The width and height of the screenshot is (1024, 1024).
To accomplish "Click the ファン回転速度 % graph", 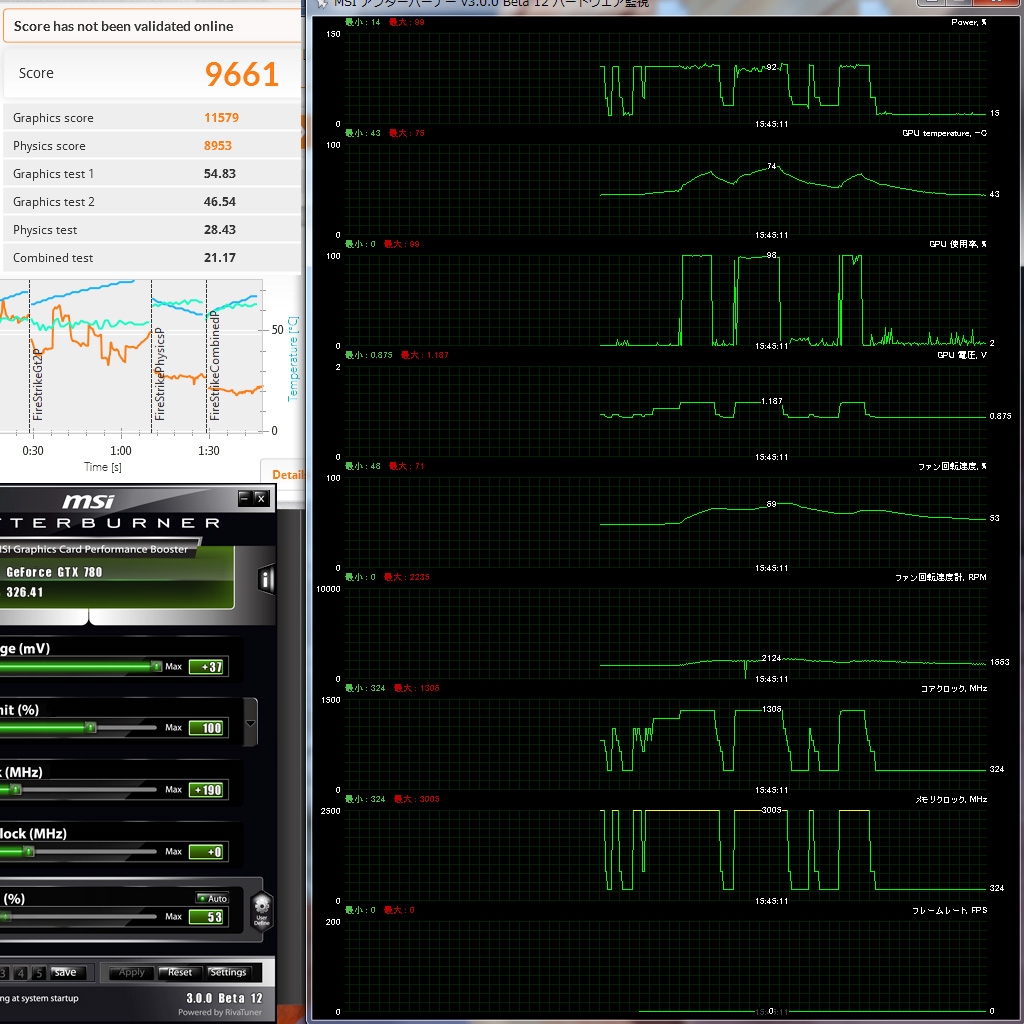I will 665,522.
